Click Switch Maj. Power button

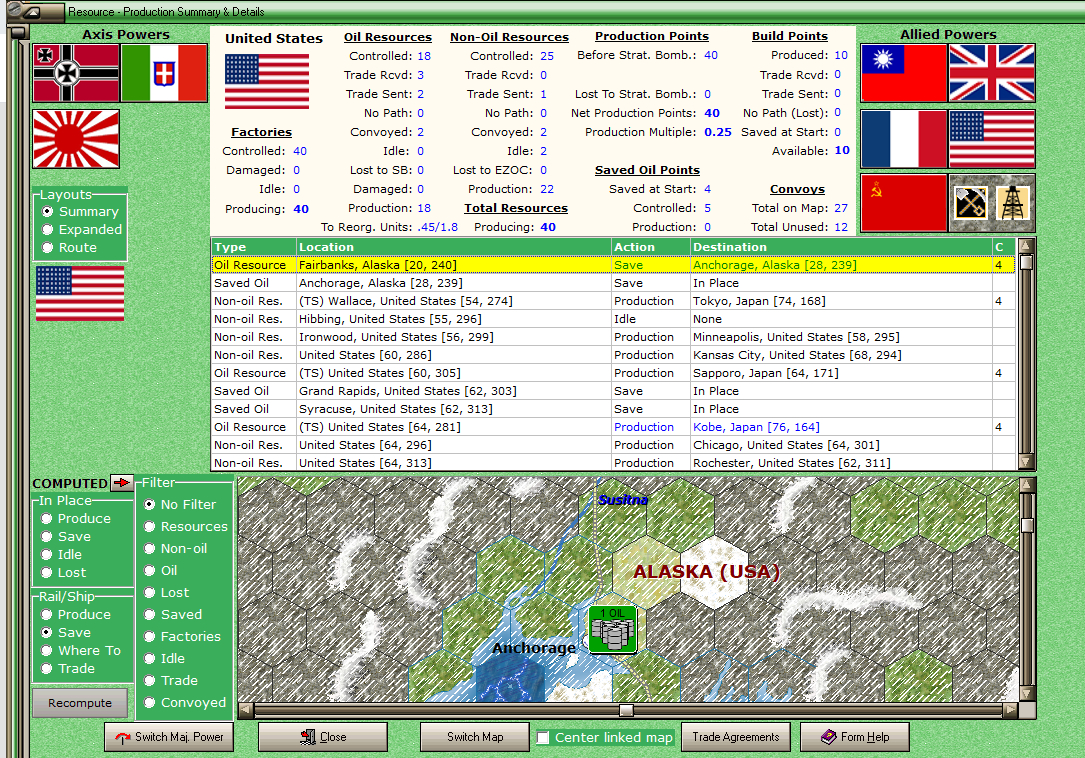(x=170, y=737)
